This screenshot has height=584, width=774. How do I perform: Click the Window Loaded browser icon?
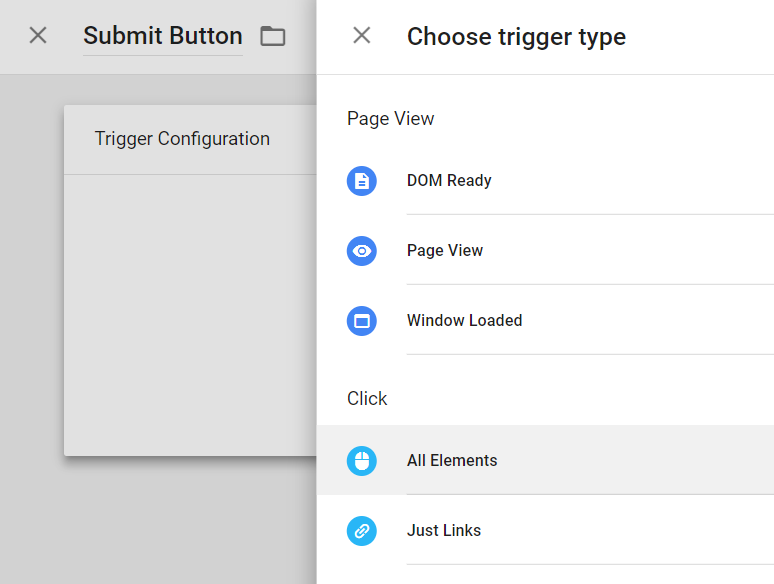[362, 321]
